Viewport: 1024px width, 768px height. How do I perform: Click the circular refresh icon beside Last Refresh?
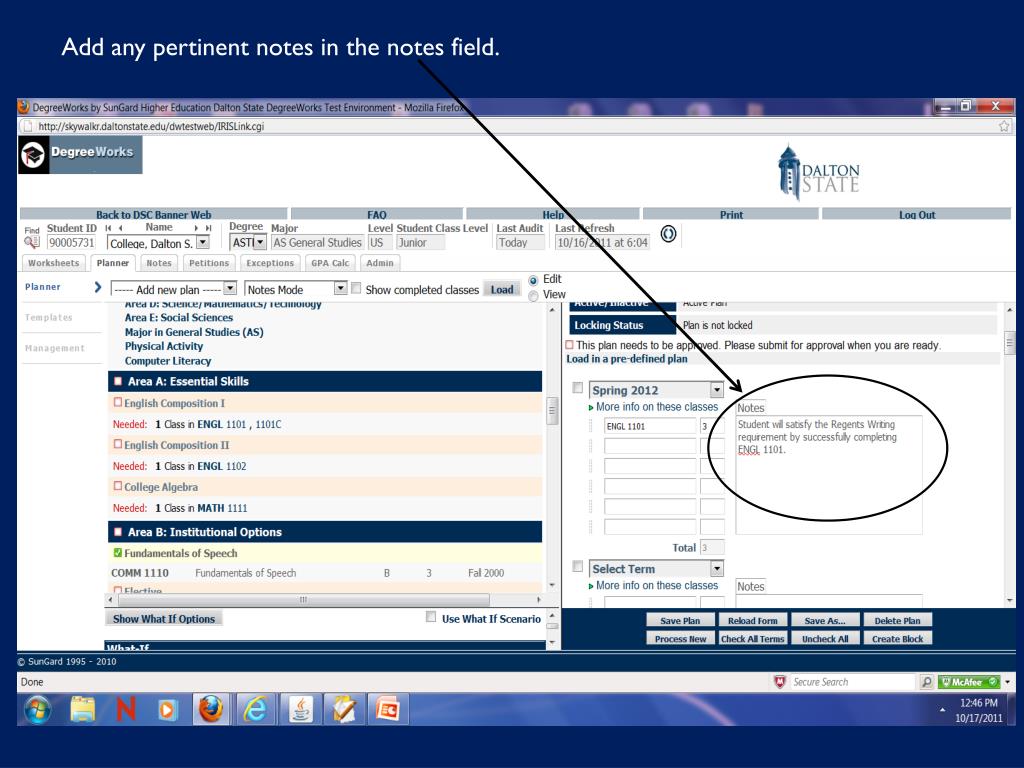(668, 234)
